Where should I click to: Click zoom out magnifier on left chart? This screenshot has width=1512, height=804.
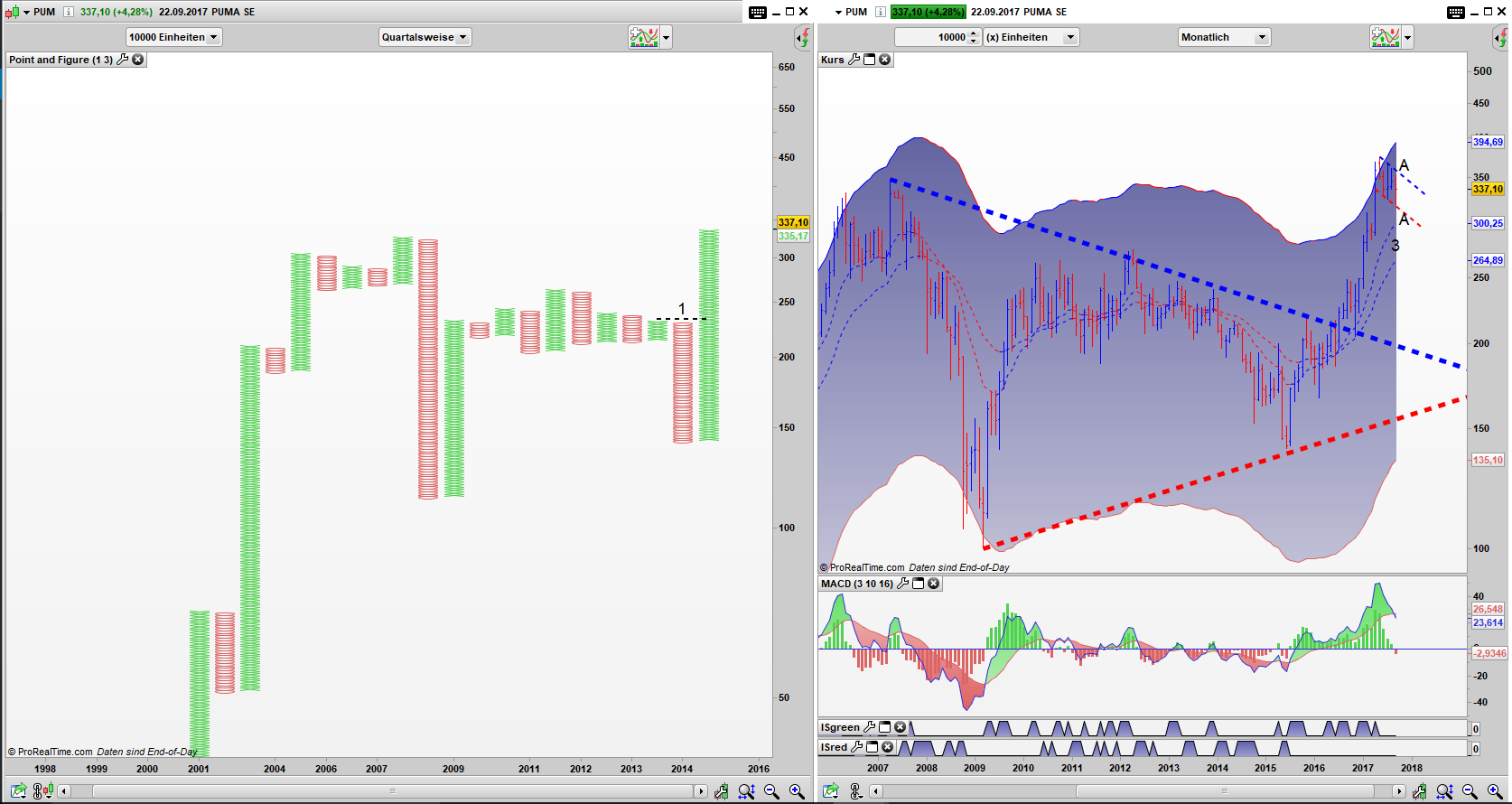771,791
